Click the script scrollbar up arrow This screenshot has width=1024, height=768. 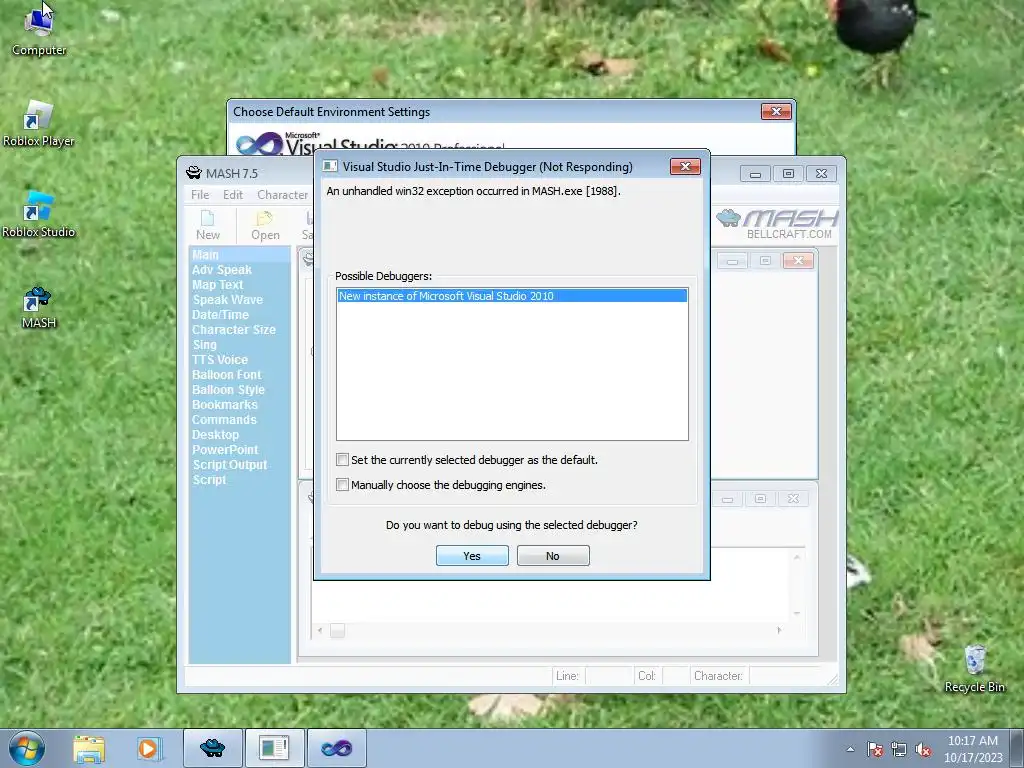(797, 557)
